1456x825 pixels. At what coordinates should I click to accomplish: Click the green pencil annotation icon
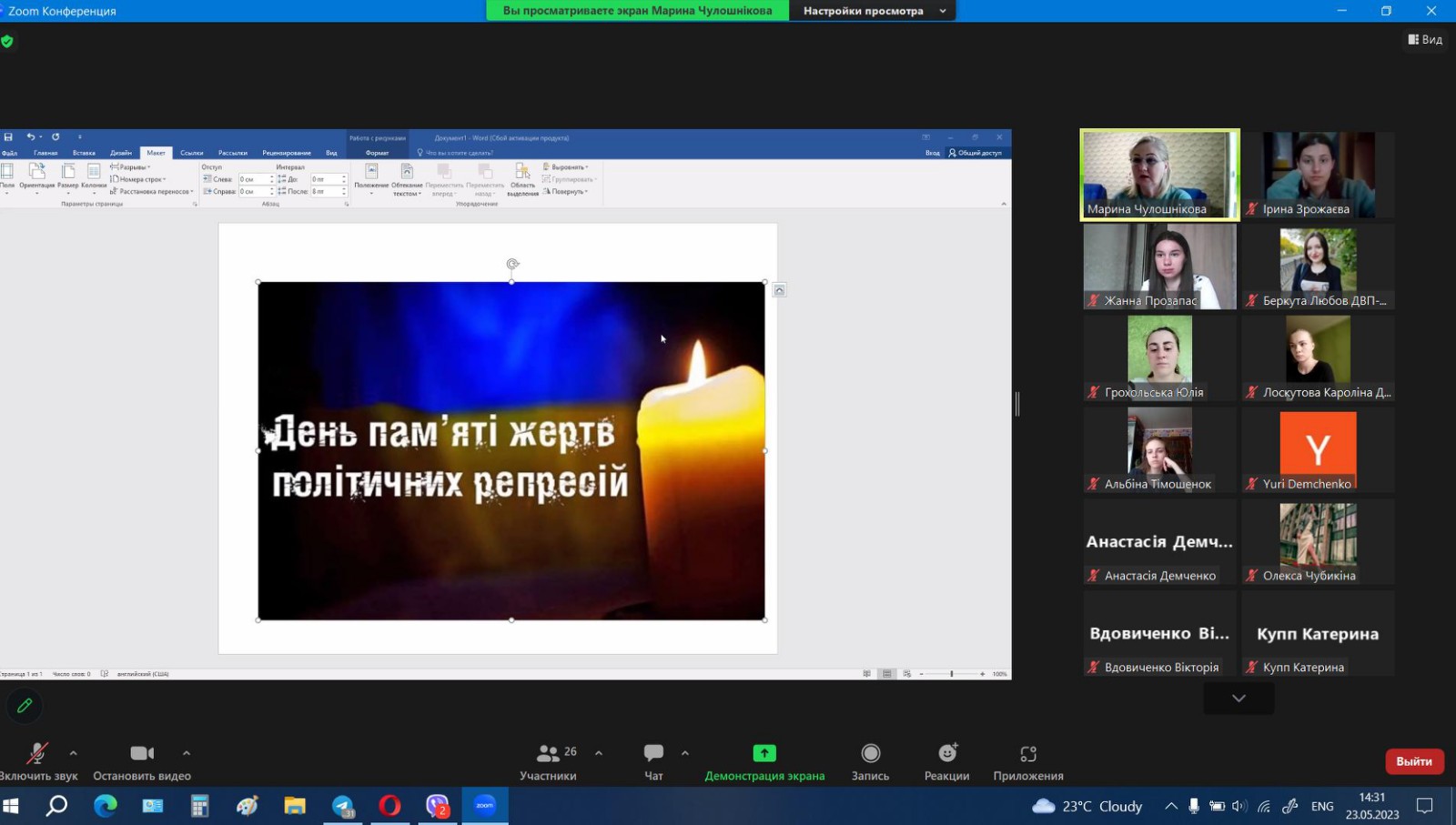pos(25,705)
